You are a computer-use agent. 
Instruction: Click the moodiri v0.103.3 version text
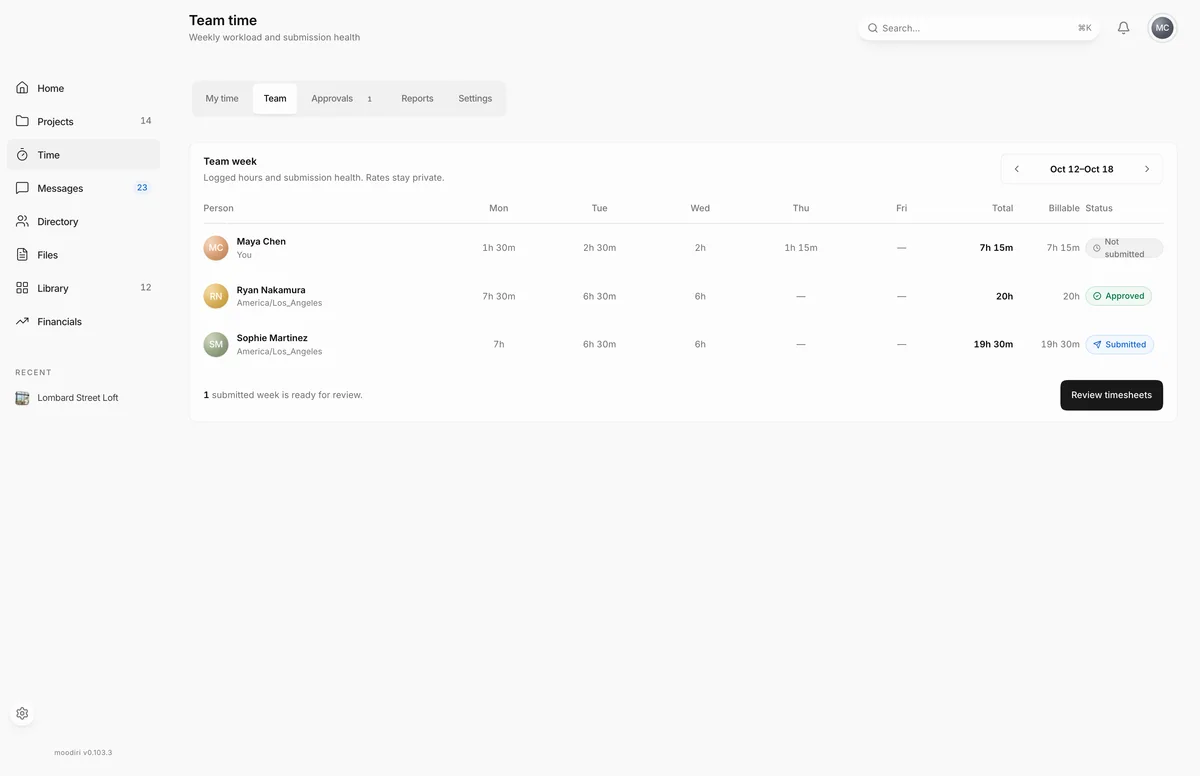pyautogui.click(x=83, y=753)
